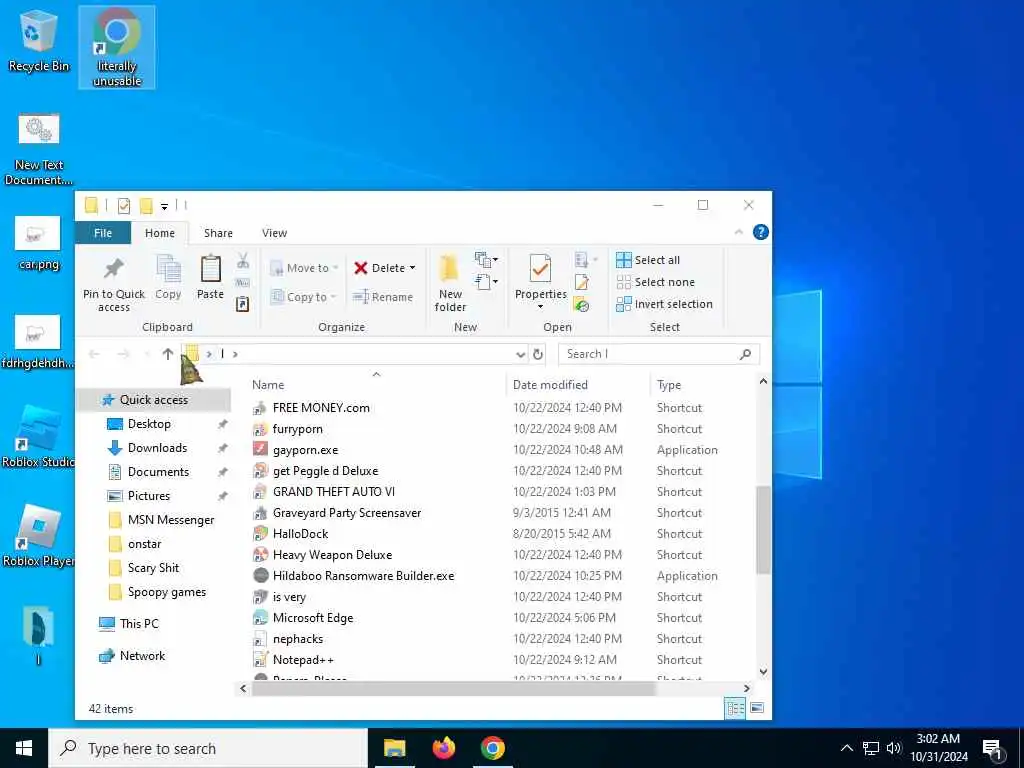This screenshot has height=768, width=1024.
Task: Click the Rename button
Action: pos(383,297)
